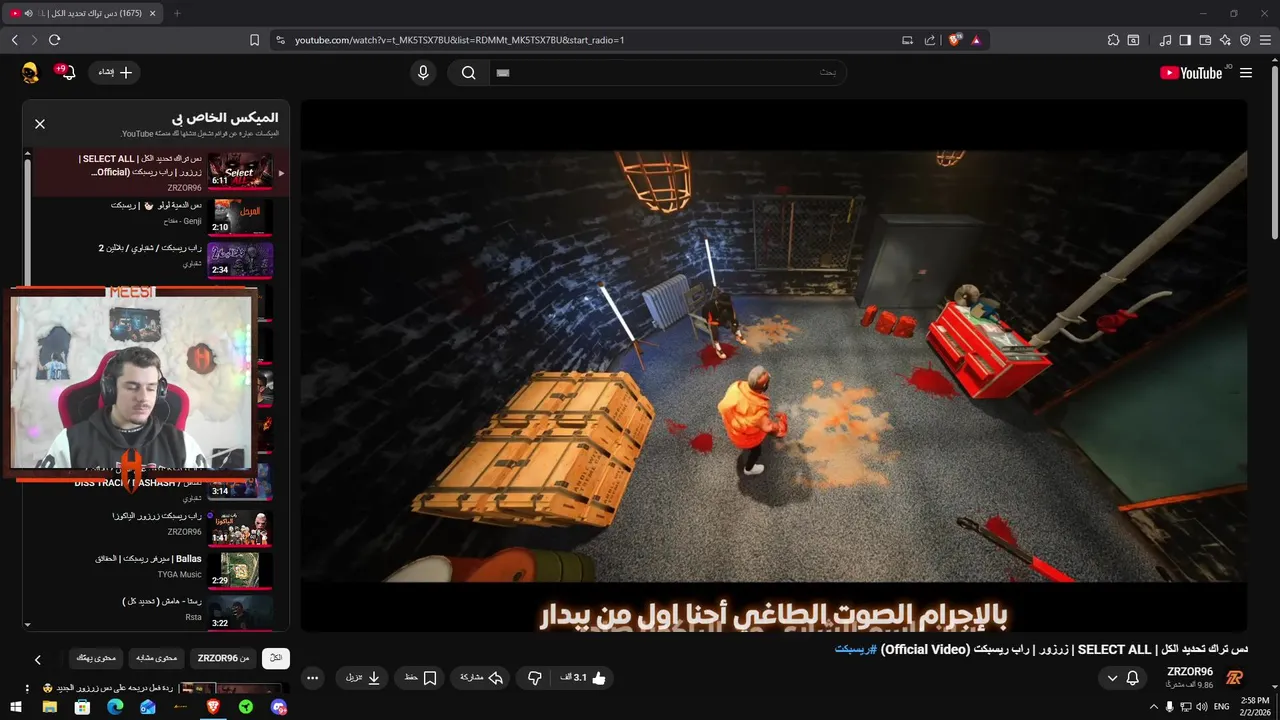Open the Brave Rewards triangle icon
The width and height of the screenshot is (1280, 720).
click(976, 40)
